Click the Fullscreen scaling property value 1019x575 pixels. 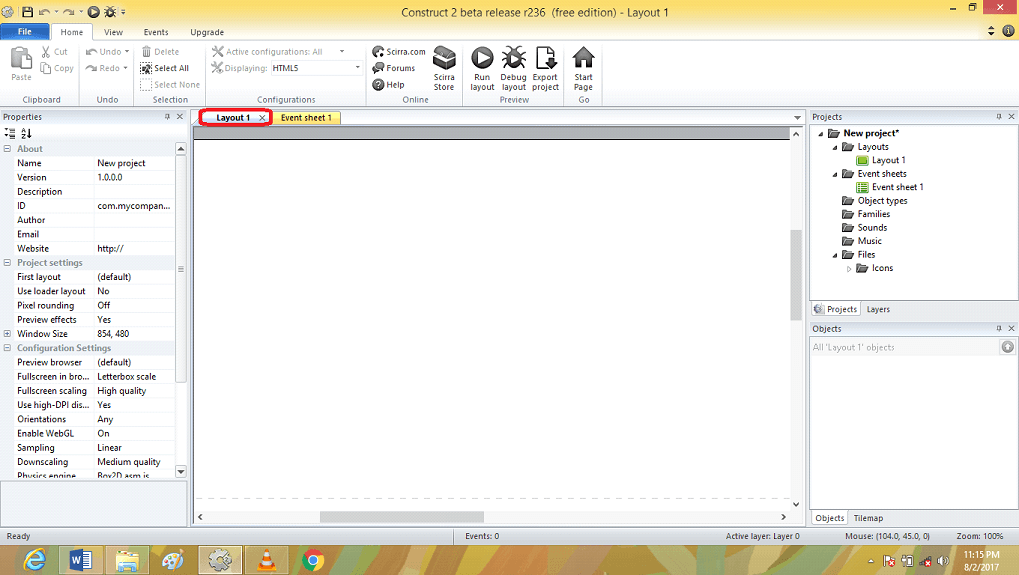[x=135, y=390]
